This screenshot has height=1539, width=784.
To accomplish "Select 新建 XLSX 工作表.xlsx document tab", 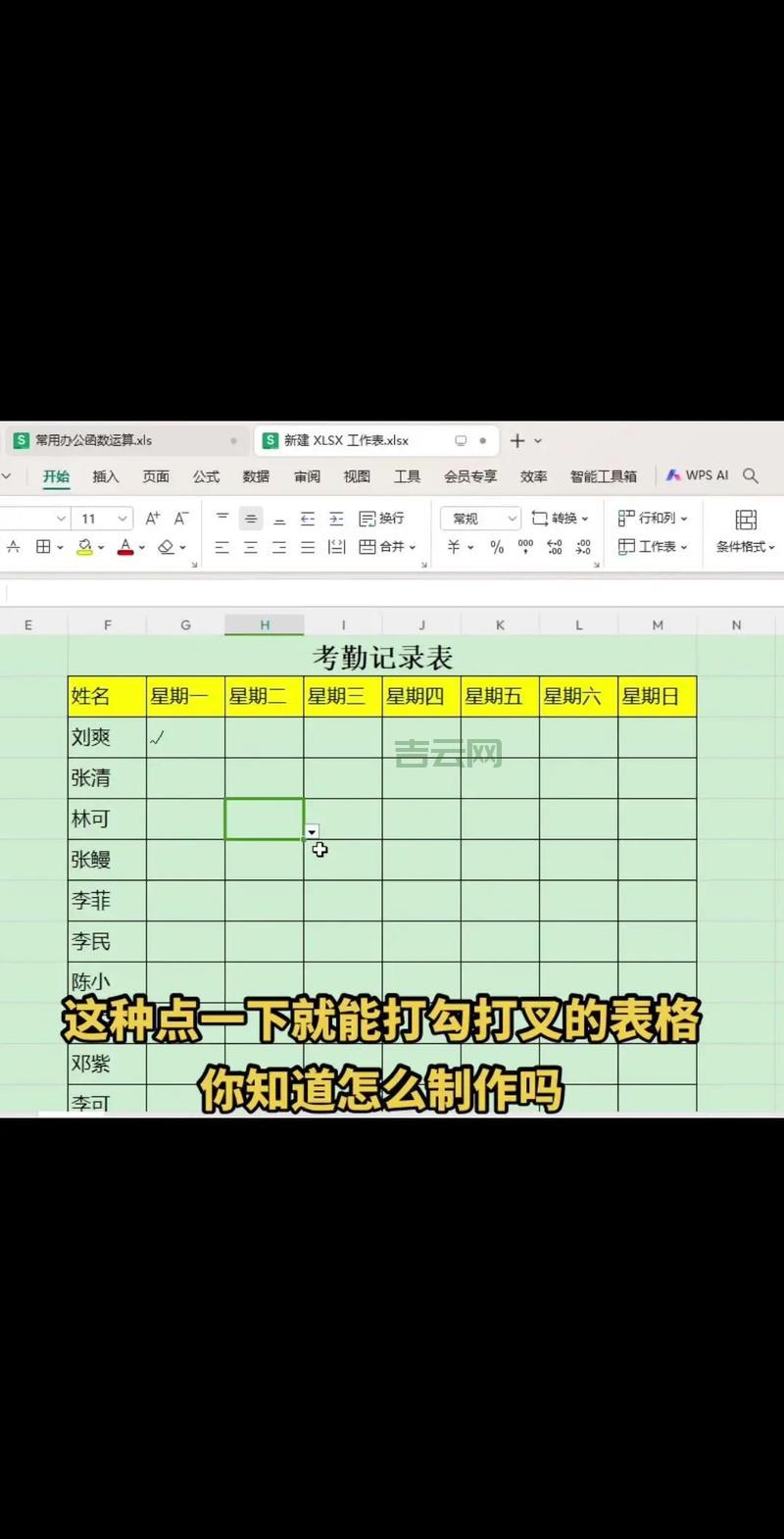I will [375, 441].
